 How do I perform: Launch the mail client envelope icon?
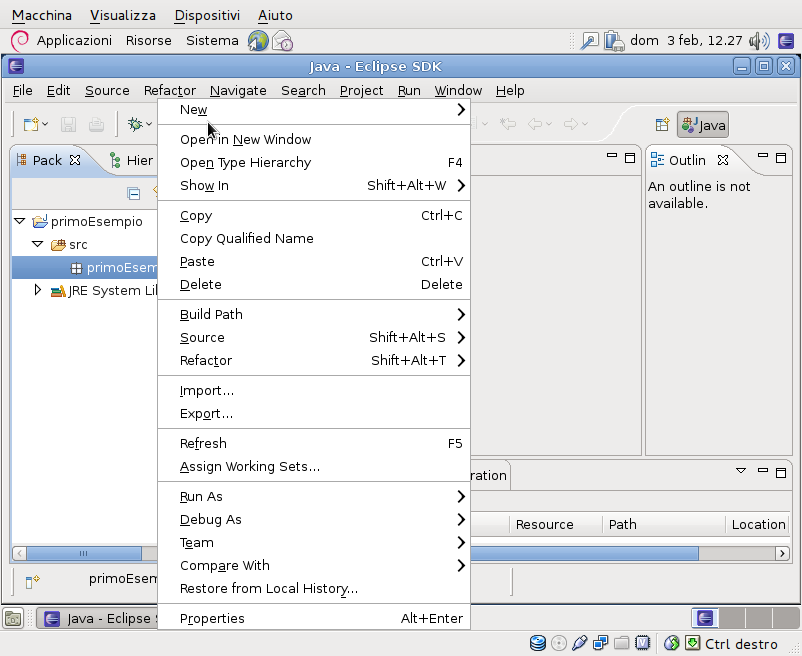pos(282,41)
